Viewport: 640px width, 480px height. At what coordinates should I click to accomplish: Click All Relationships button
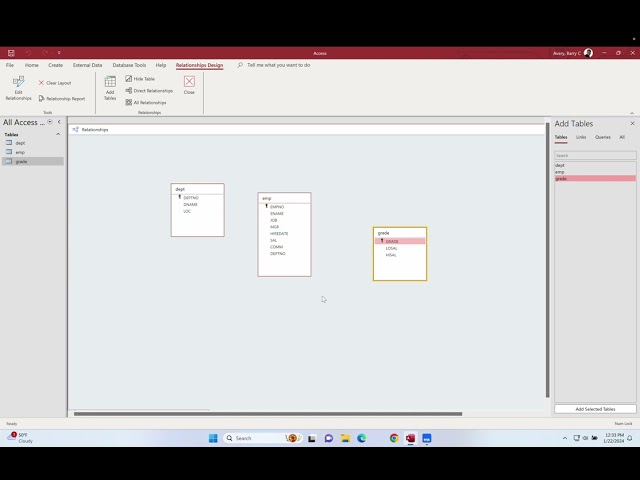[146, 102]
